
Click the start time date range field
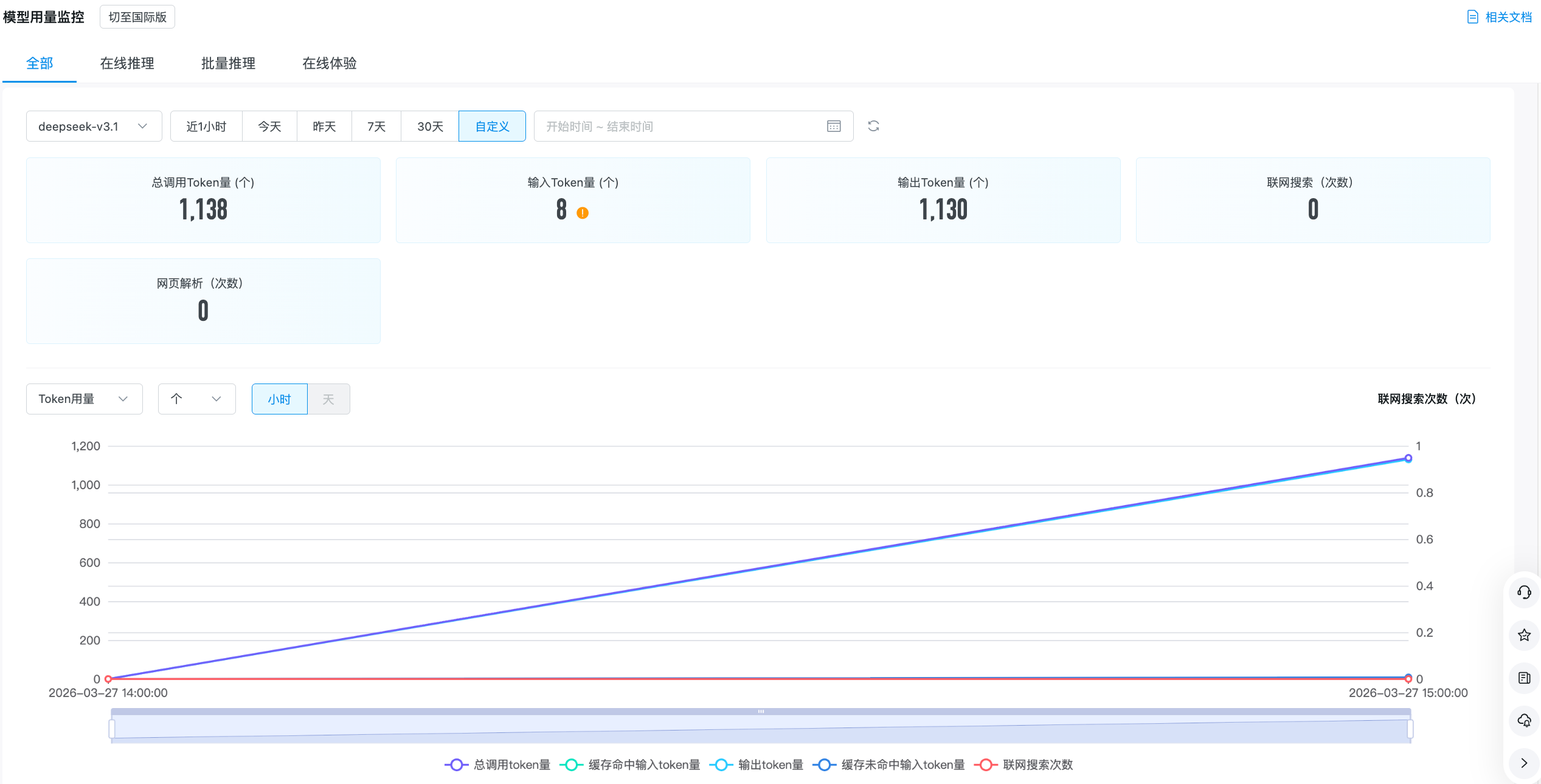[569, 126]
